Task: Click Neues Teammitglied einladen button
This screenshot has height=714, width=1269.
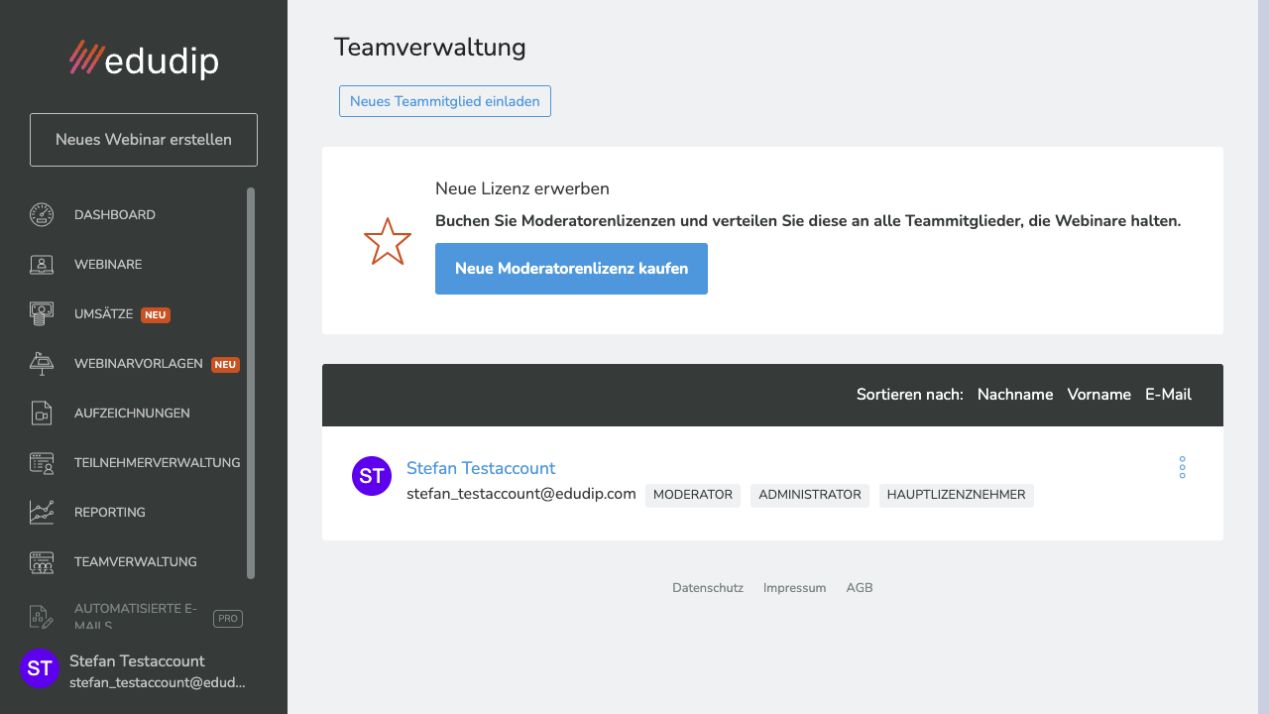Action: coord(445,101)
